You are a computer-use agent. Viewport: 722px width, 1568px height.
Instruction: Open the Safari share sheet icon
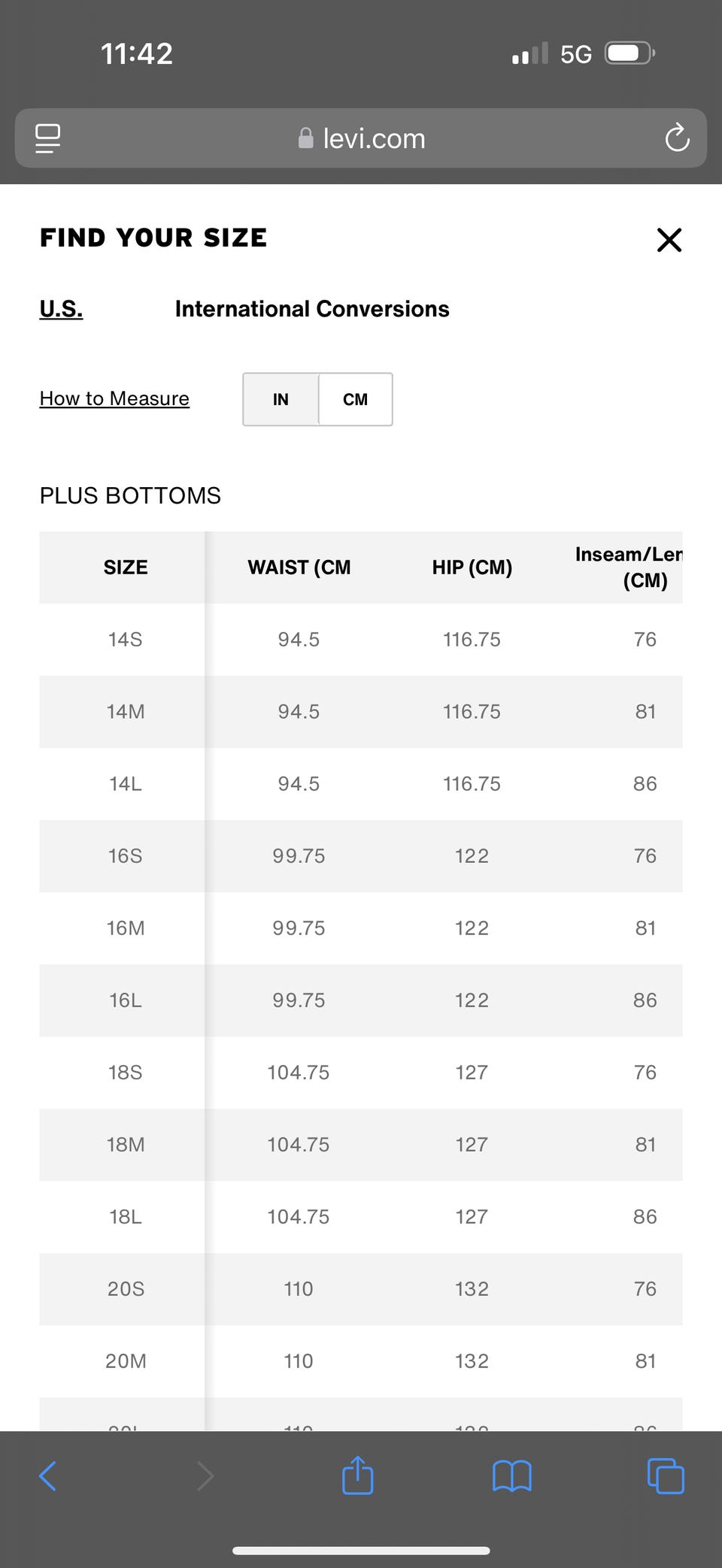point(357,1476)
